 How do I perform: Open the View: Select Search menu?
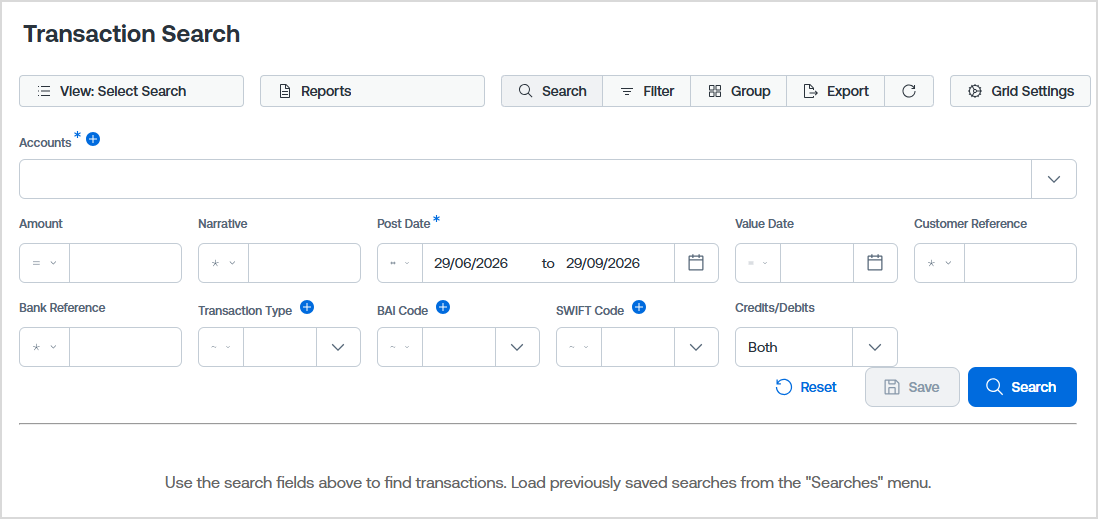tap(132, 91)
